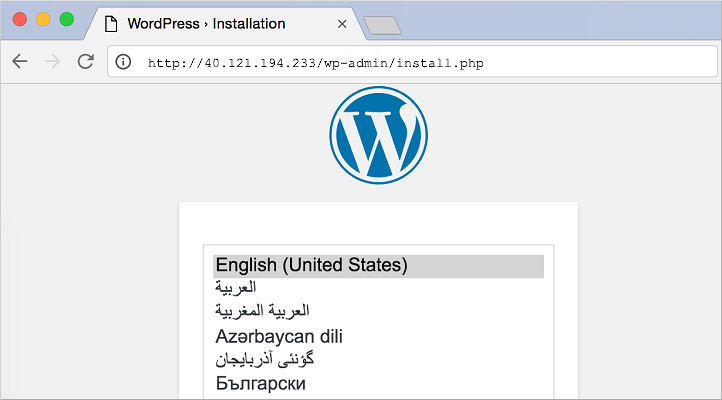
Task: Choose العربية المغربية language option
Action: pyautogui.click(x=378, y=311)
